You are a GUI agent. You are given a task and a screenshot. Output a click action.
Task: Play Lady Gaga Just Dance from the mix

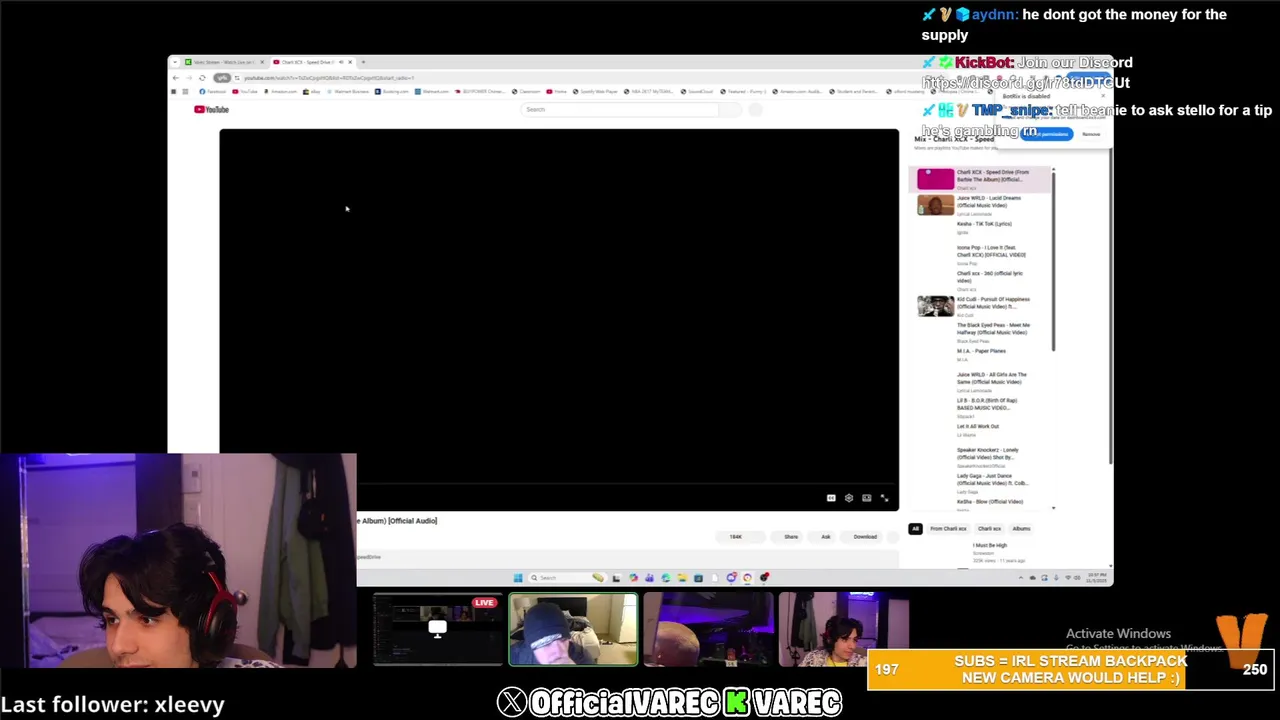coord(982,483)
